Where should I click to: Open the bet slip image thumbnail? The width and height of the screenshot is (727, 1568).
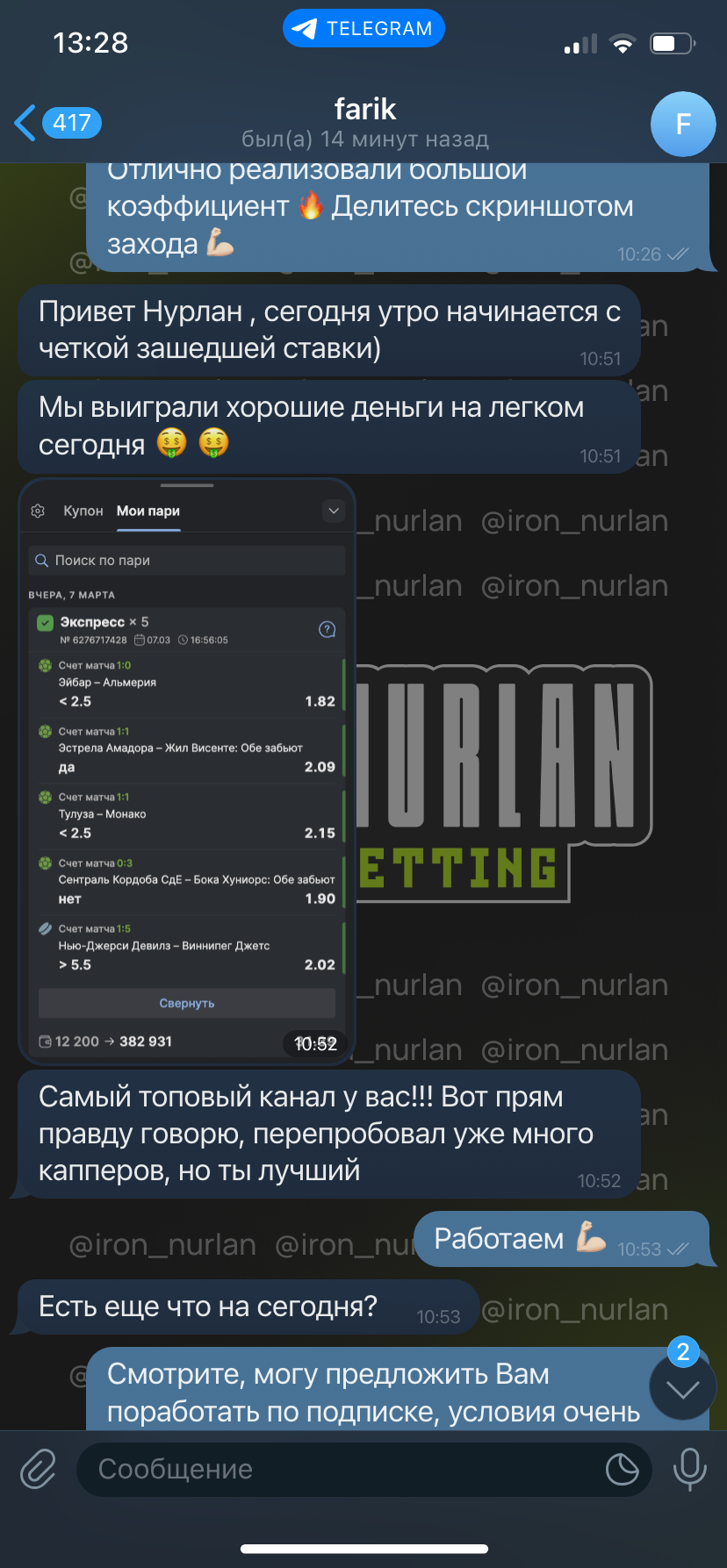pyautogui.click(x=187, y=770)
